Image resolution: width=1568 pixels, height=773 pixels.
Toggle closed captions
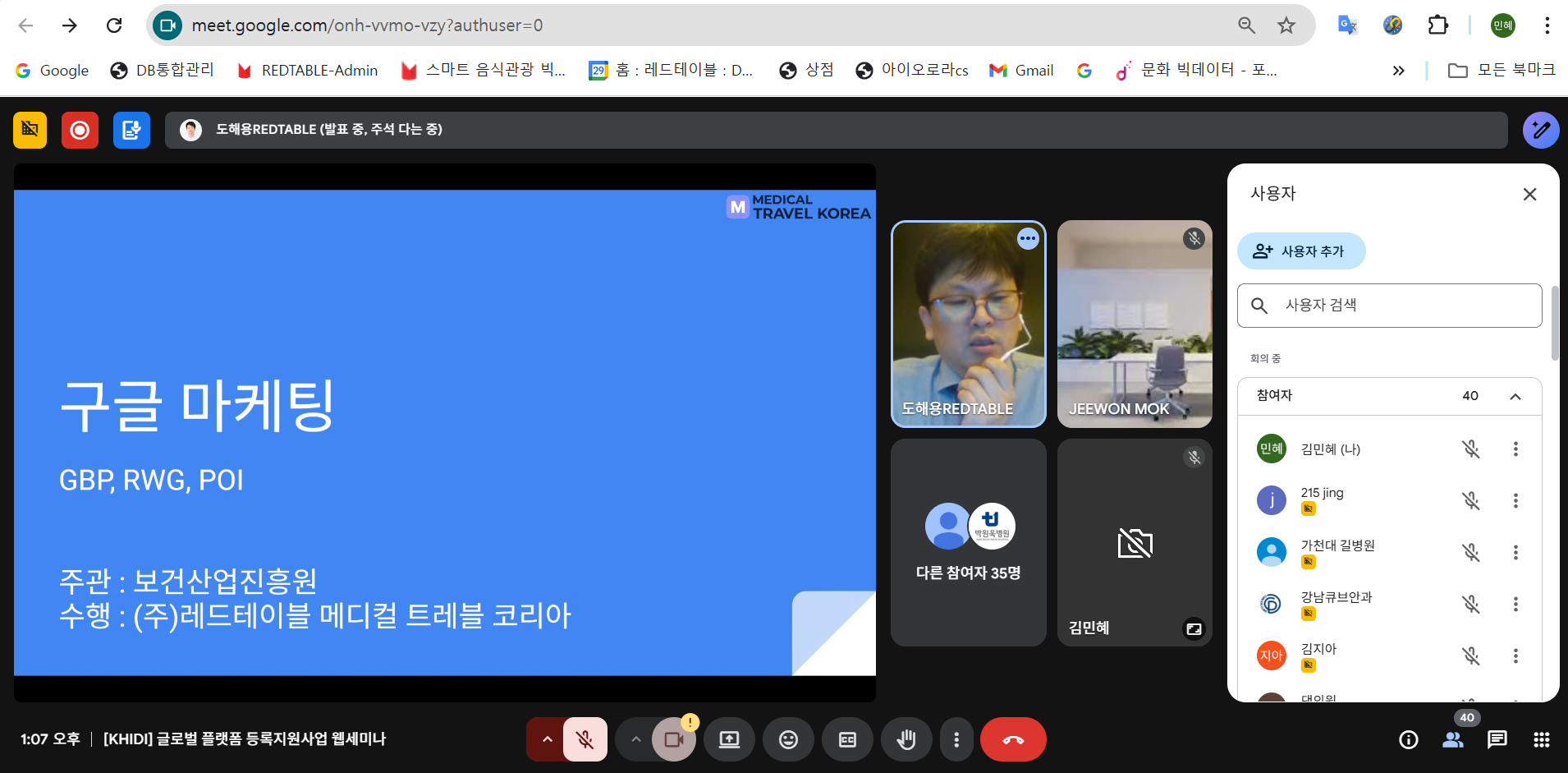[x=847, y=739]
